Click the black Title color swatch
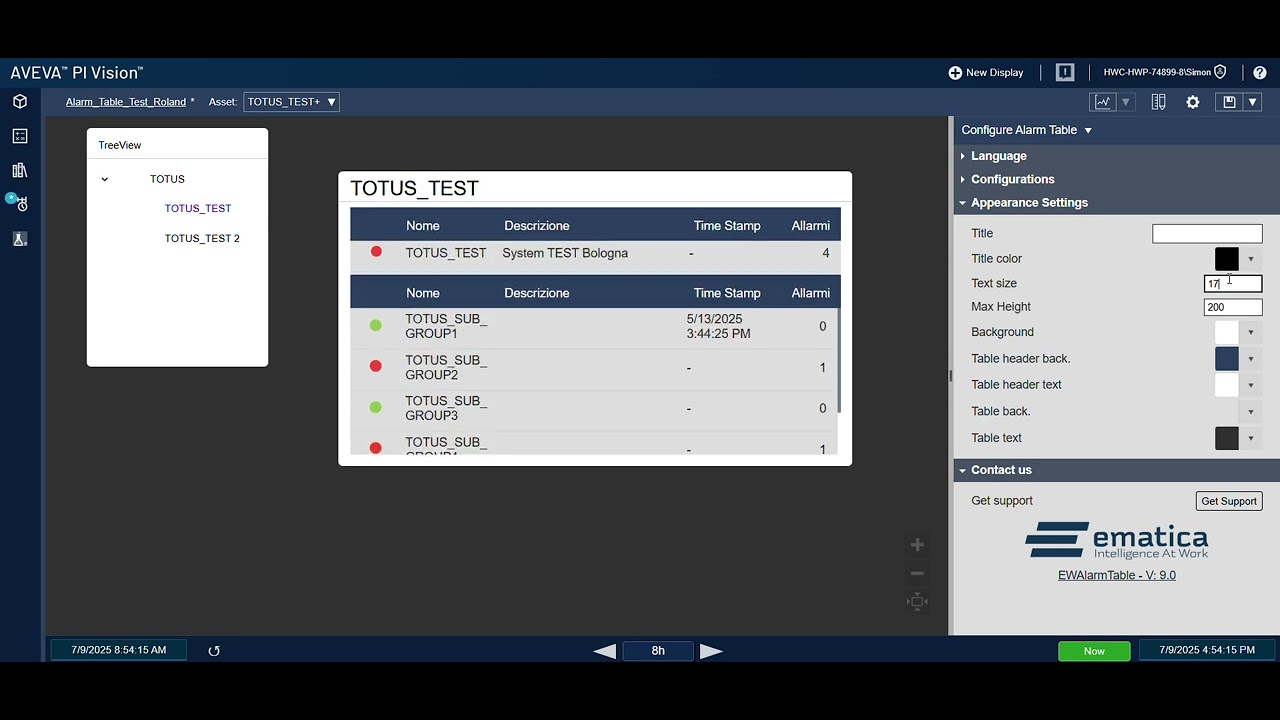The height and width of the screenshot is (720, 1280). click(x=1227, y=259)
